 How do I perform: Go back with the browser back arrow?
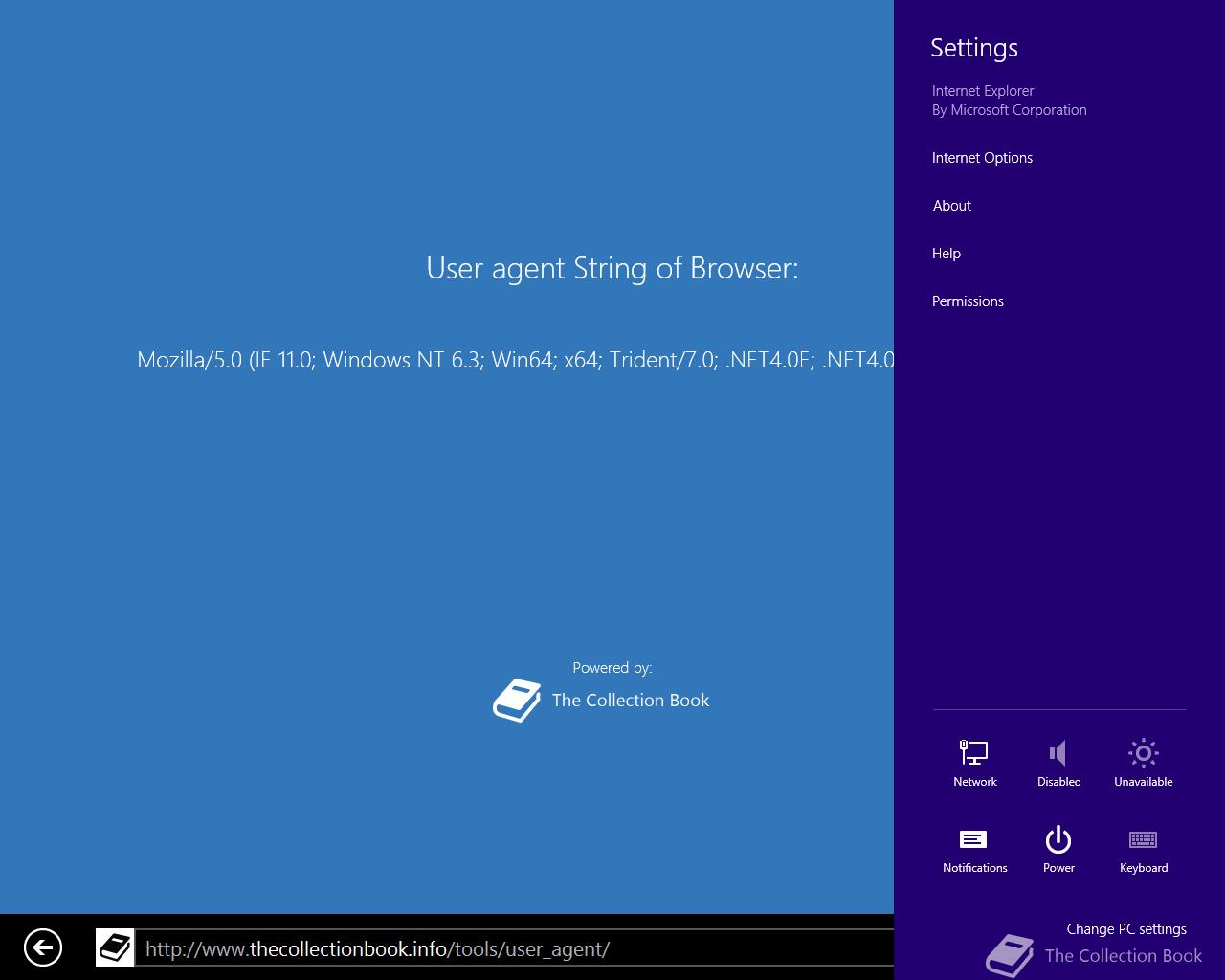coord(43,947)
